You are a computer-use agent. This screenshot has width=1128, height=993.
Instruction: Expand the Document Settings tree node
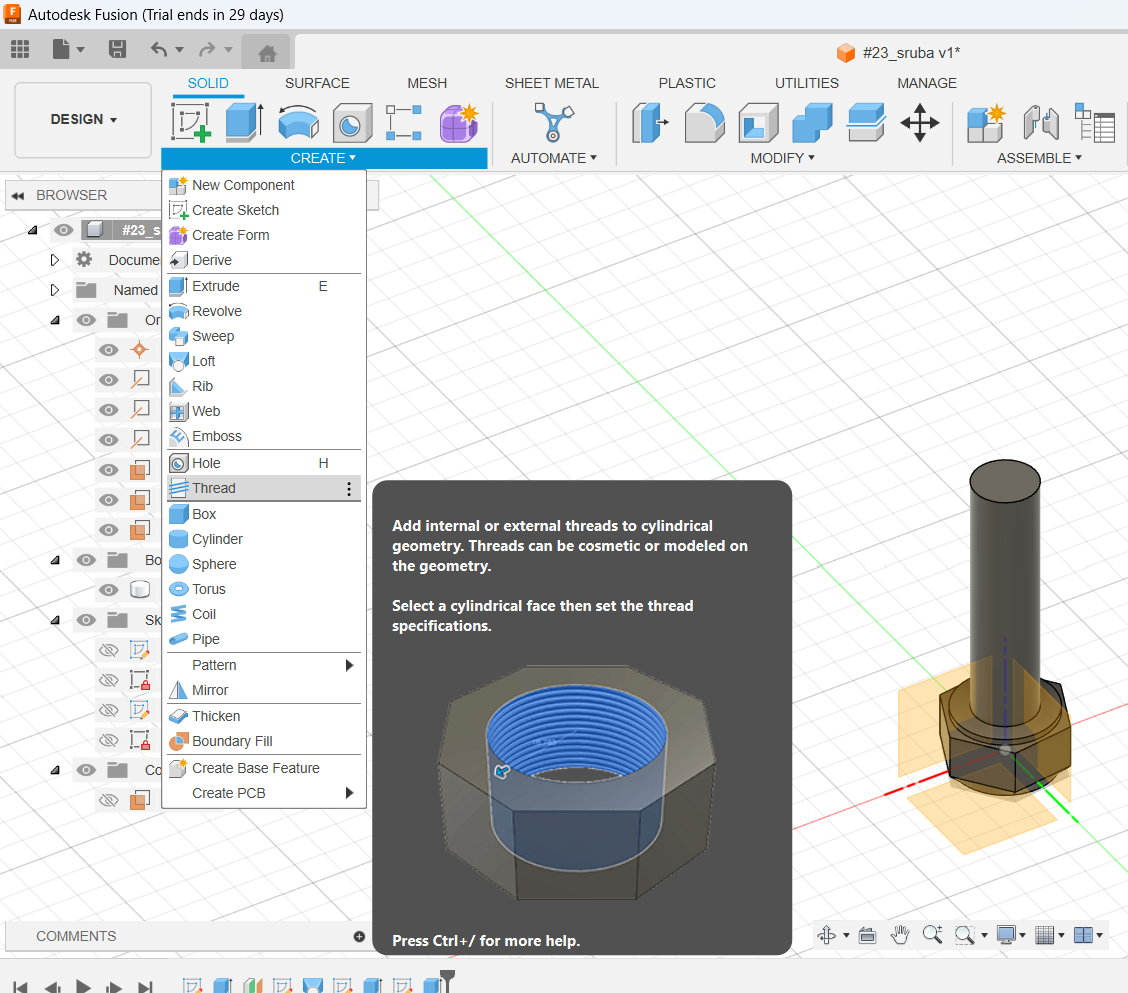point(55,260)
